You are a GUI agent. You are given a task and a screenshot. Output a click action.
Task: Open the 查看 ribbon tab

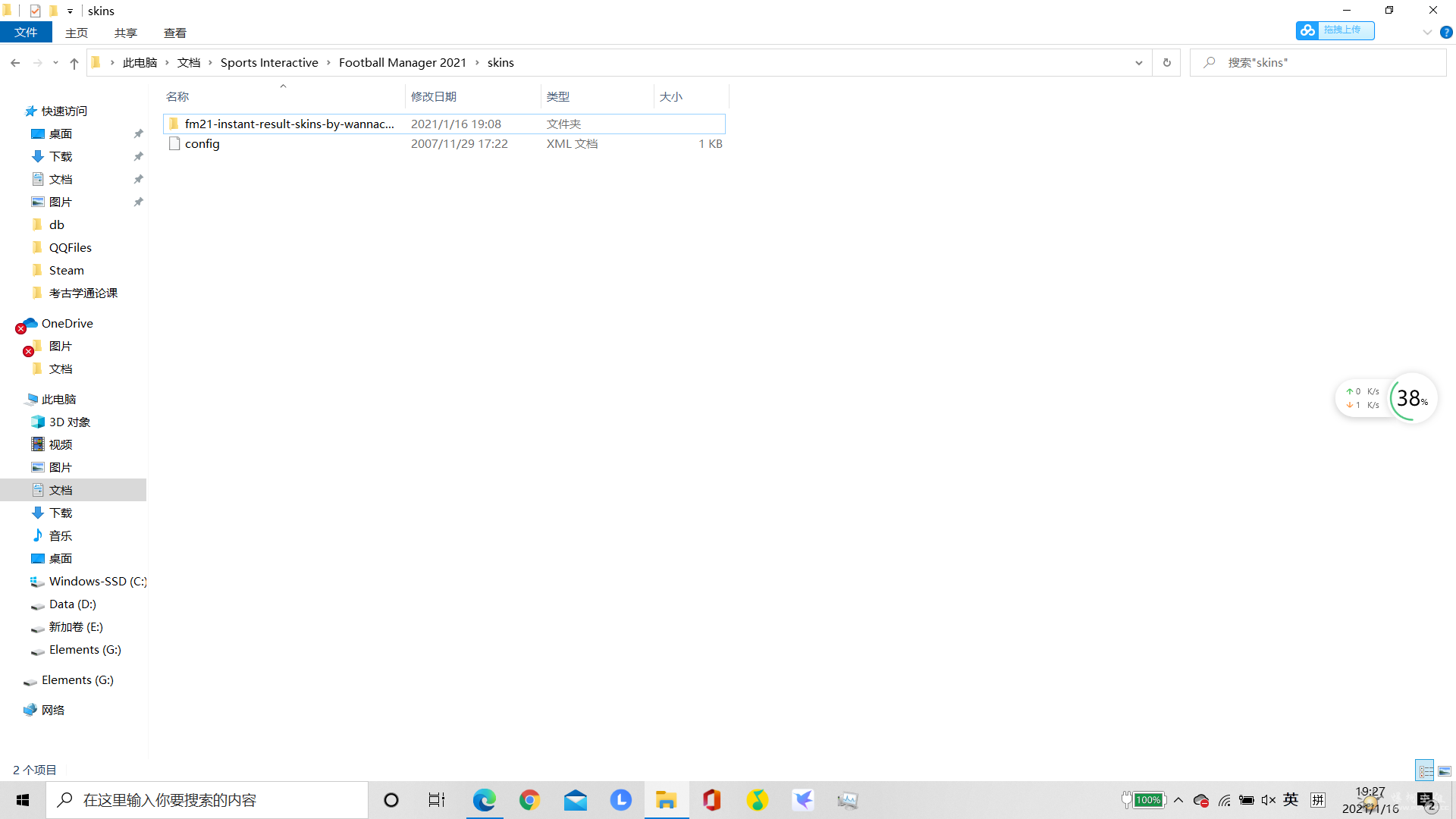(x=175, y=33)
